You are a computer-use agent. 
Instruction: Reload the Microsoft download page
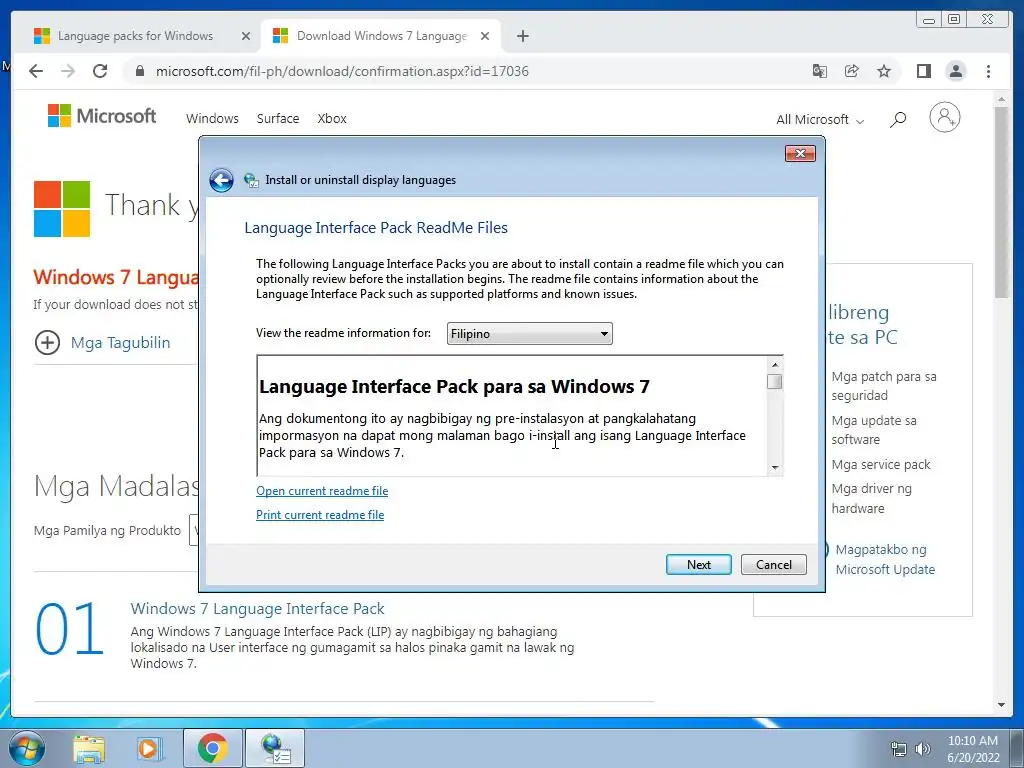point(100,71)
